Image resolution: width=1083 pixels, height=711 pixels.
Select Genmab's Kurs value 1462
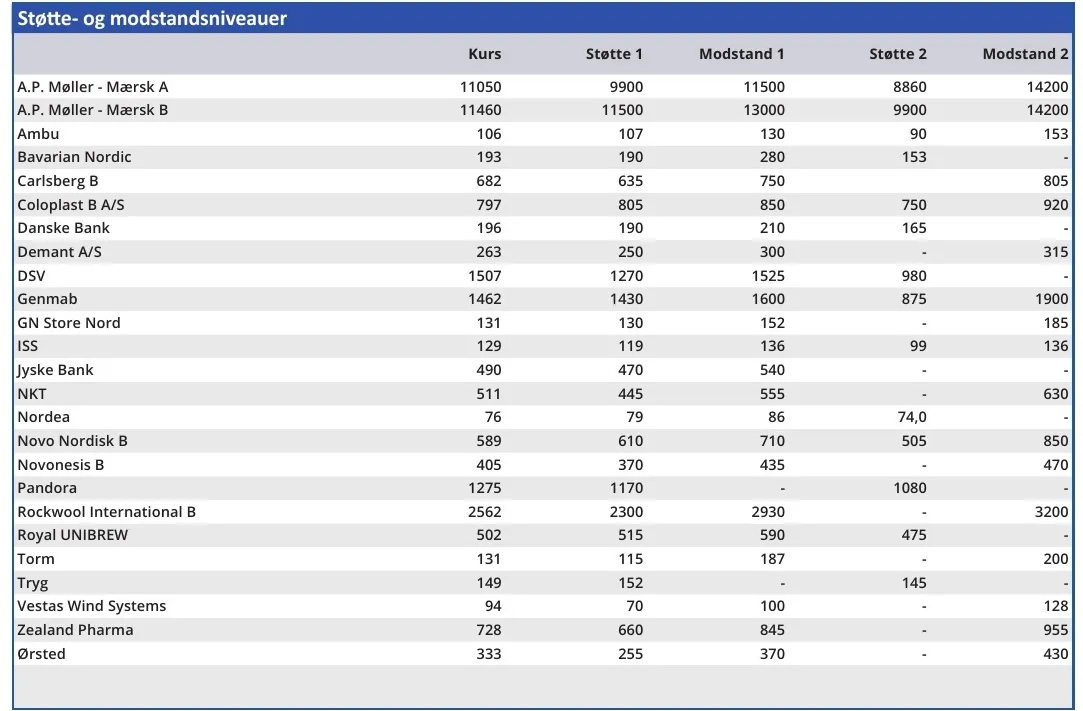point(481,299)
